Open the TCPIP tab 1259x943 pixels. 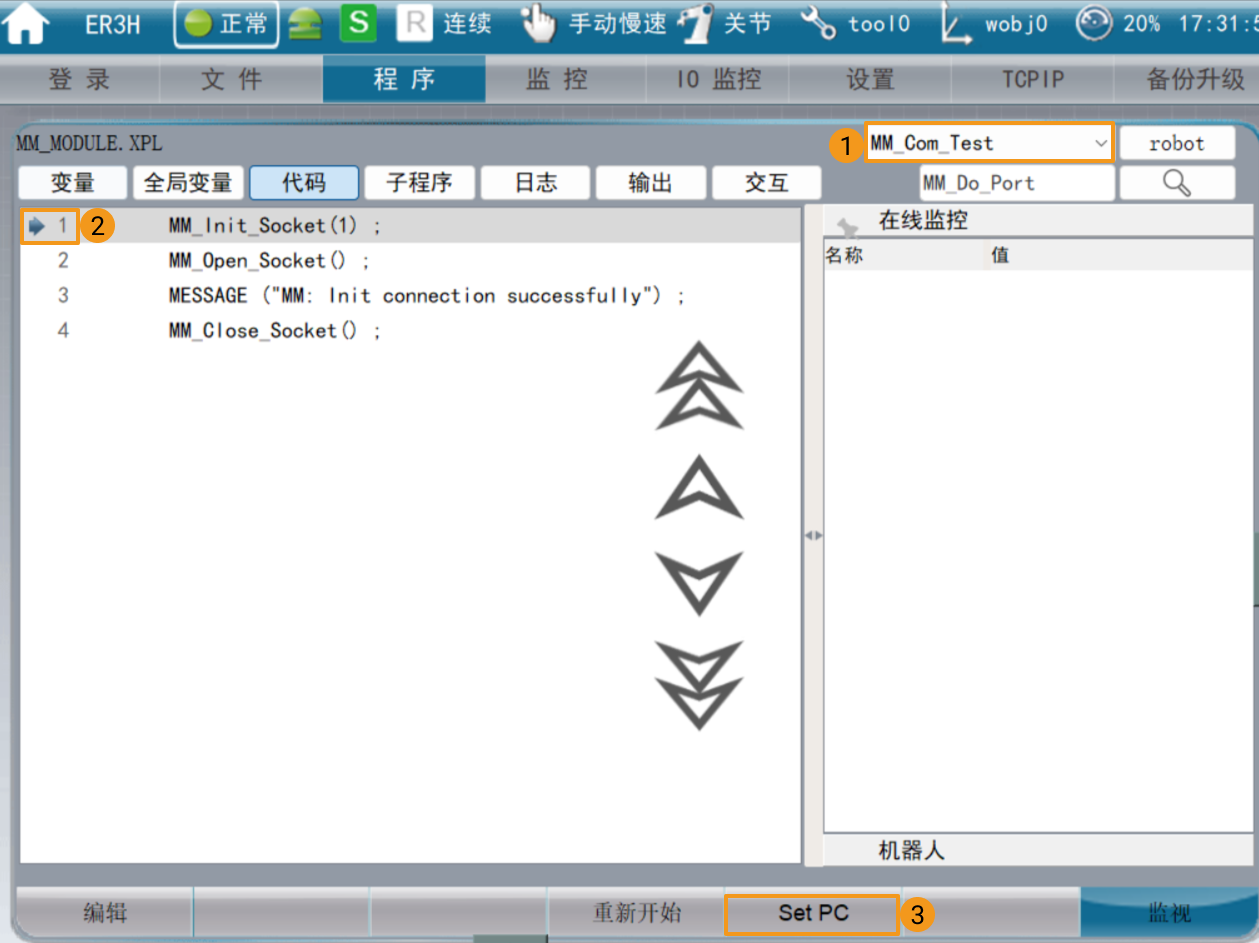[x=1033, y=80]
